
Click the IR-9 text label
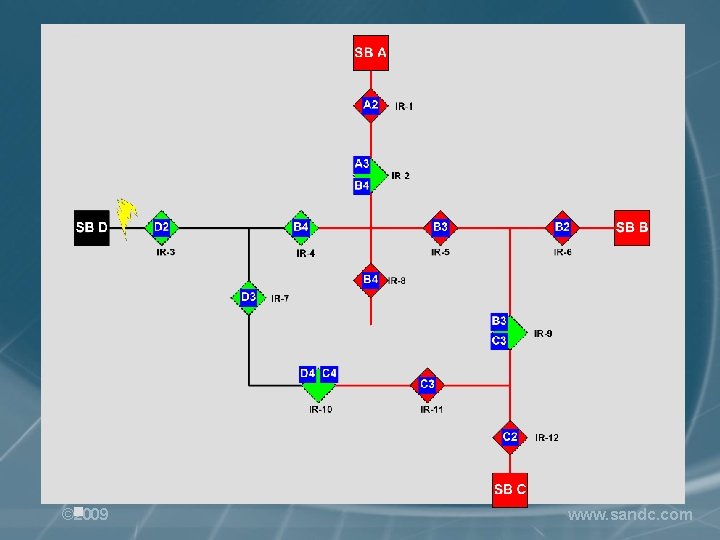click(x=543, y=334)
